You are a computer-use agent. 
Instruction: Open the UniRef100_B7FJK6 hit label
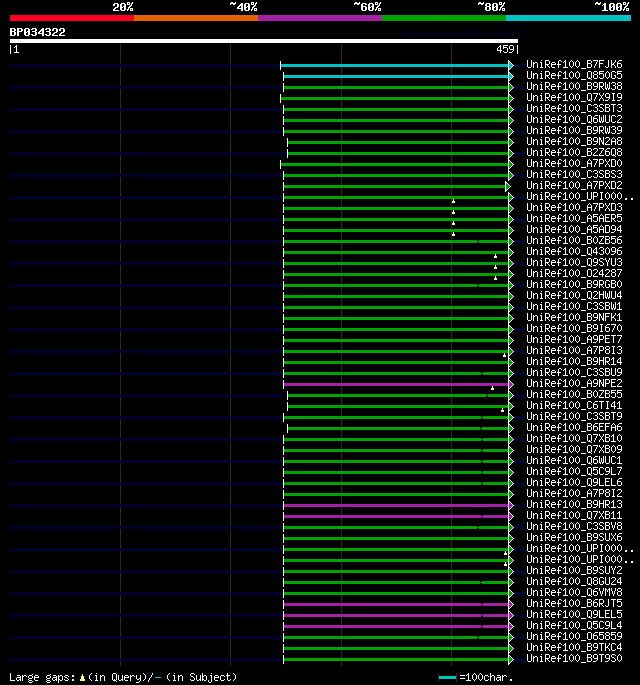(x=574, y=65)
